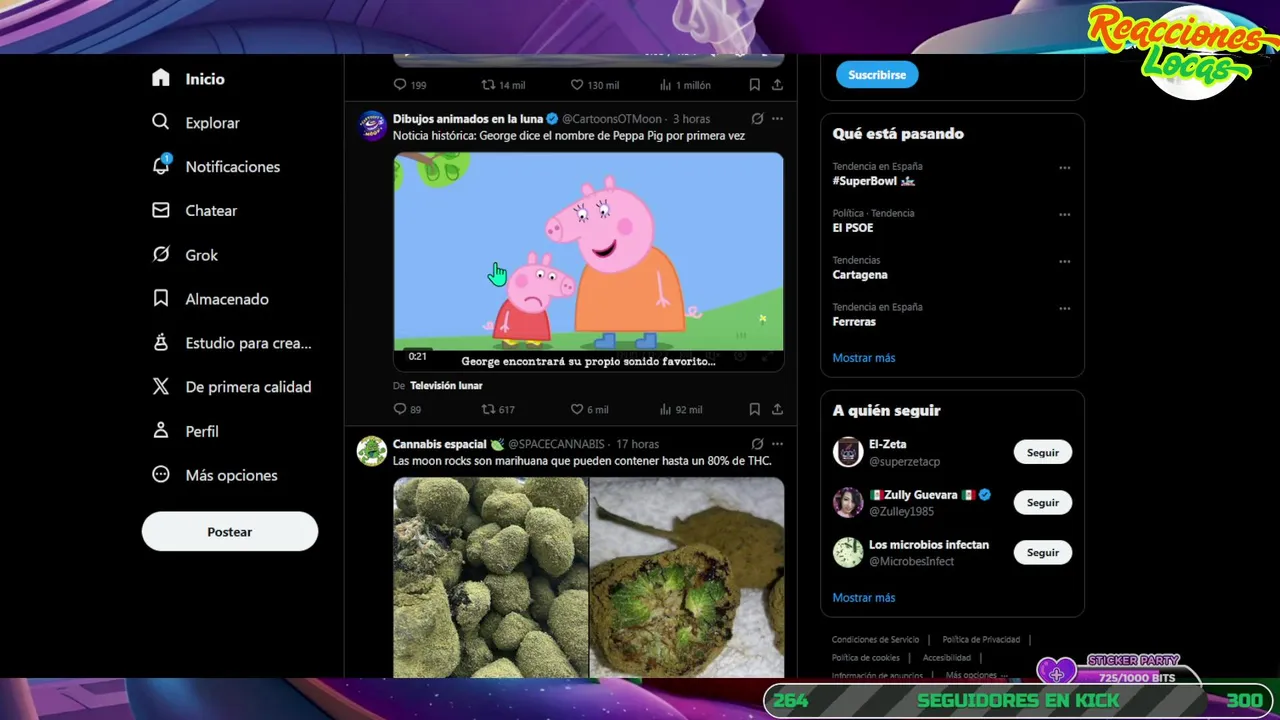The width and height of the screenshot is (1280, 720).
Task: Open the Almacenado bookmark icon in sidebar
Action: 161,298
